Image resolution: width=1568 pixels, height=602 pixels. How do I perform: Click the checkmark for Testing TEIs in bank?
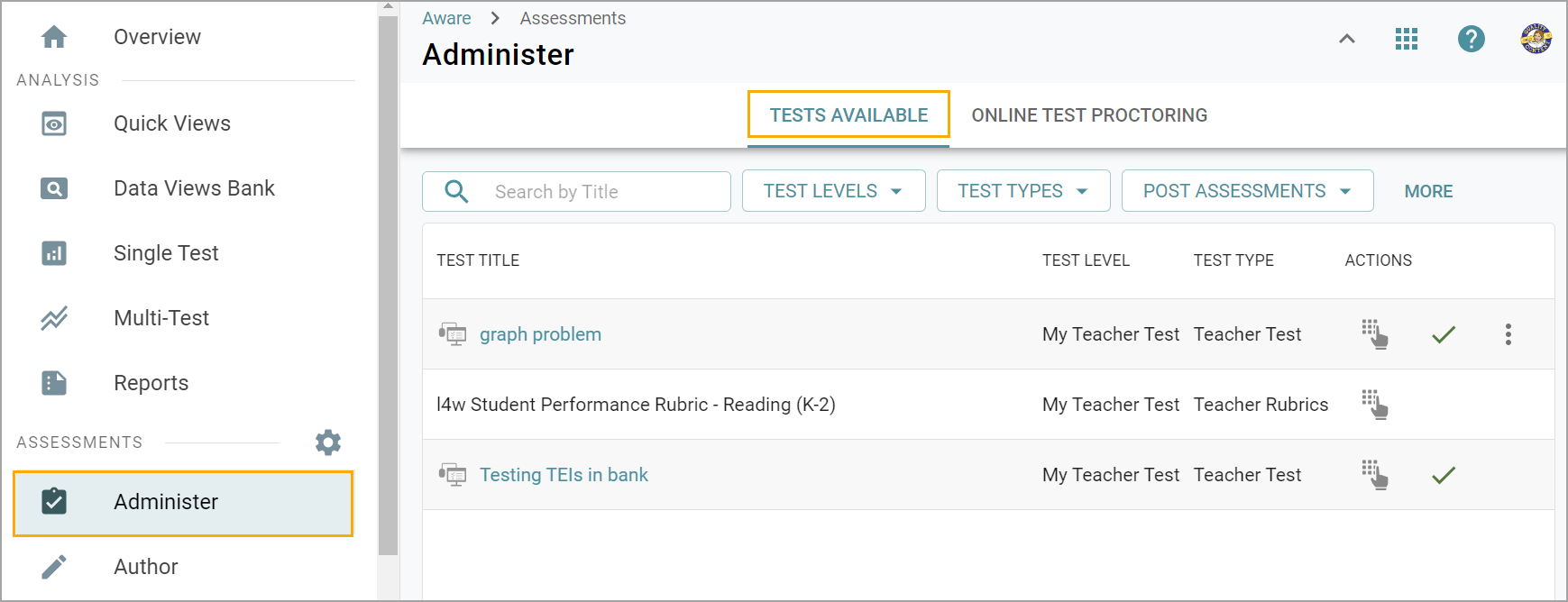(x=1444, y=475)
